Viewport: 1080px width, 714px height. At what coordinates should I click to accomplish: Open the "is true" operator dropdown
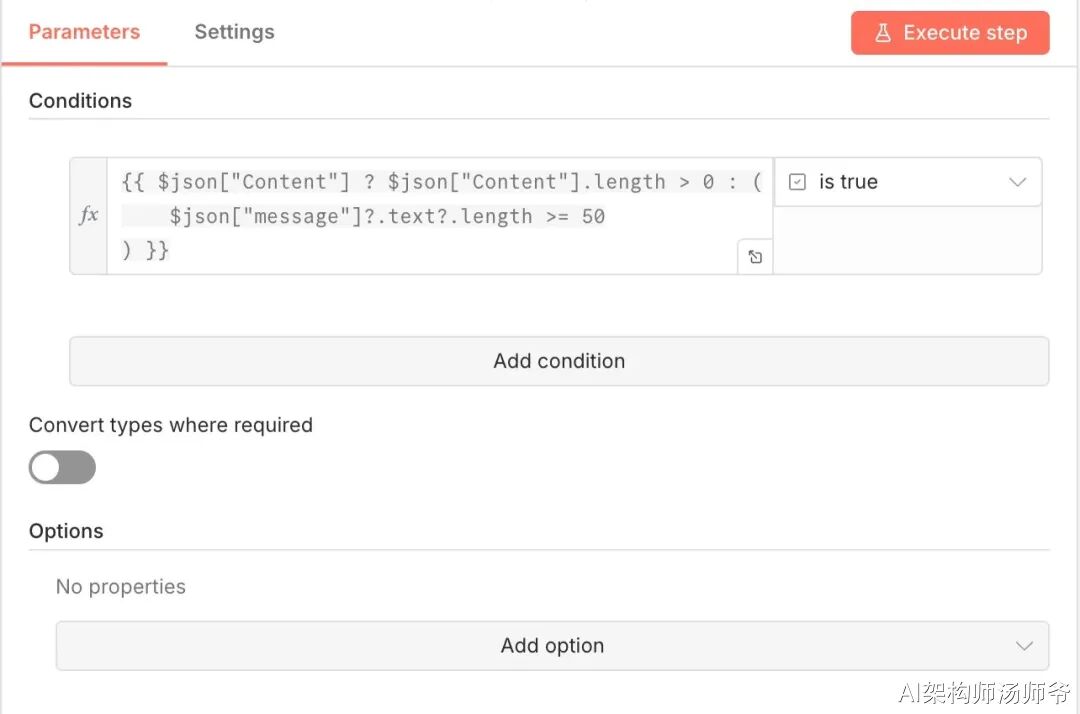click(x=907, y=182)
